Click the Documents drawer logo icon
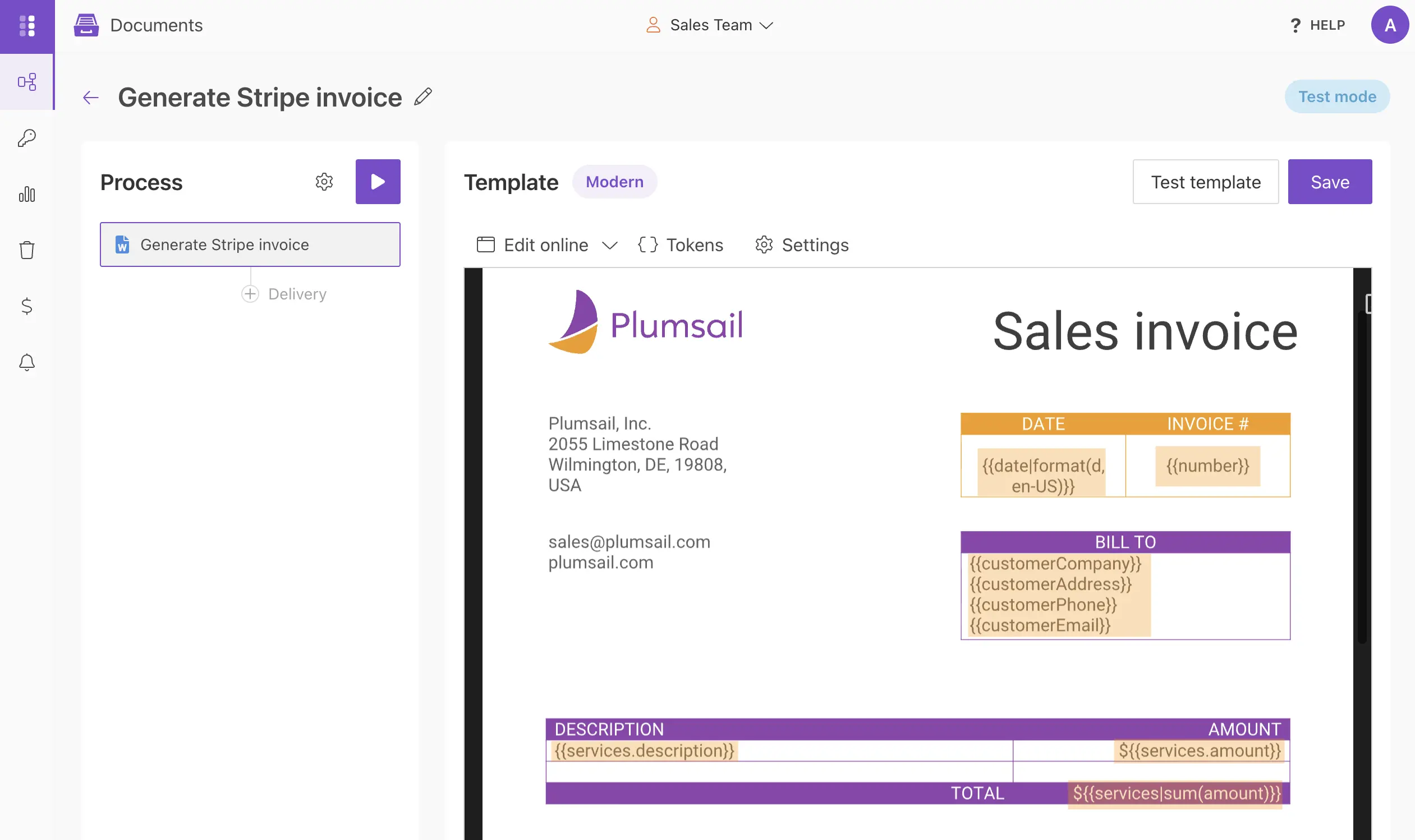Image resolution: width=1415 pixels, height=840 pixels. pyautogui.click(x=86, y=25)
